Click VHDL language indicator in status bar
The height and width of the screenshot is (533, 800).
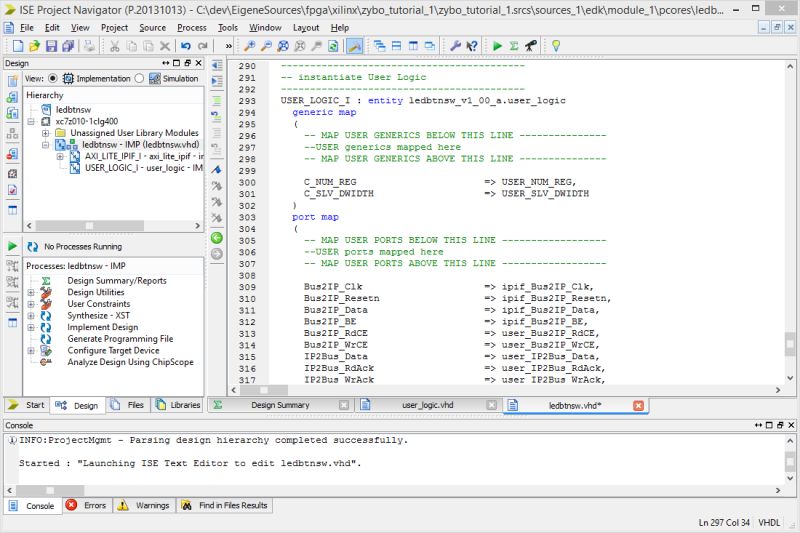point(769,523)
